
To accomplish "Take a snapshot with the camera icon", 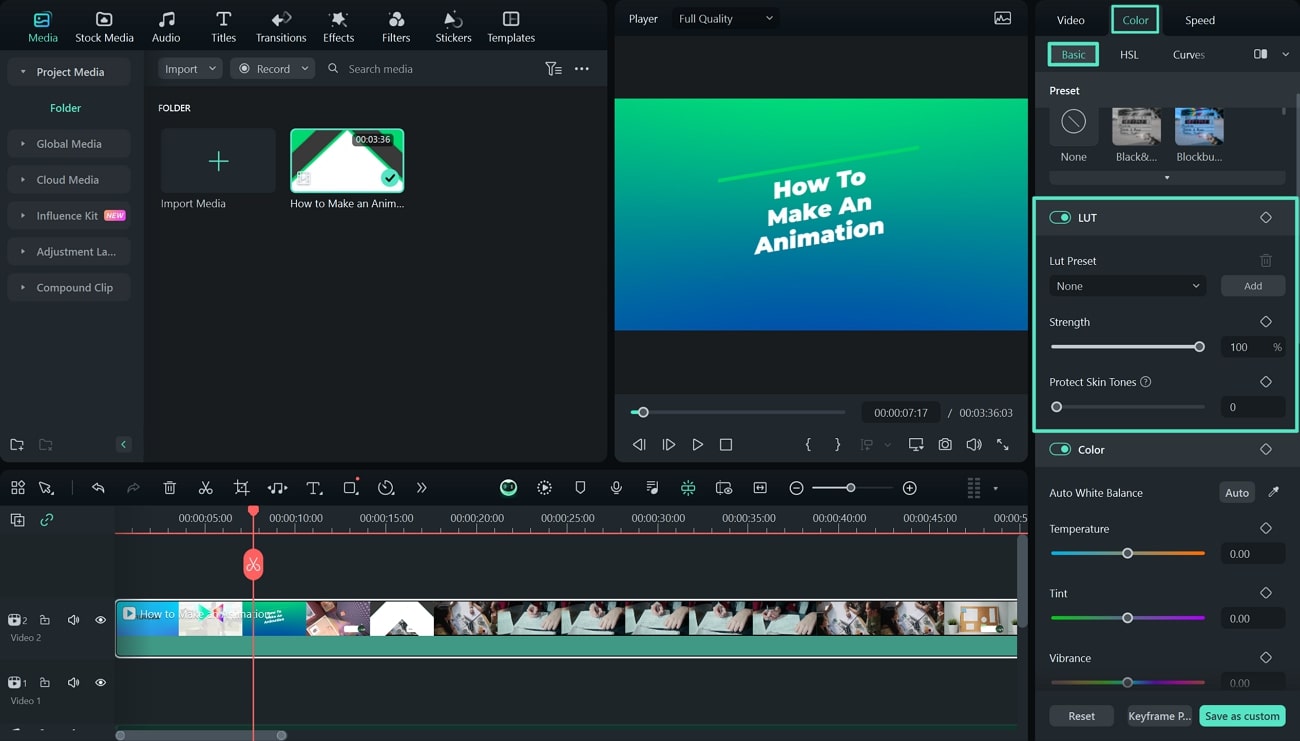I will tap(945, 444).
